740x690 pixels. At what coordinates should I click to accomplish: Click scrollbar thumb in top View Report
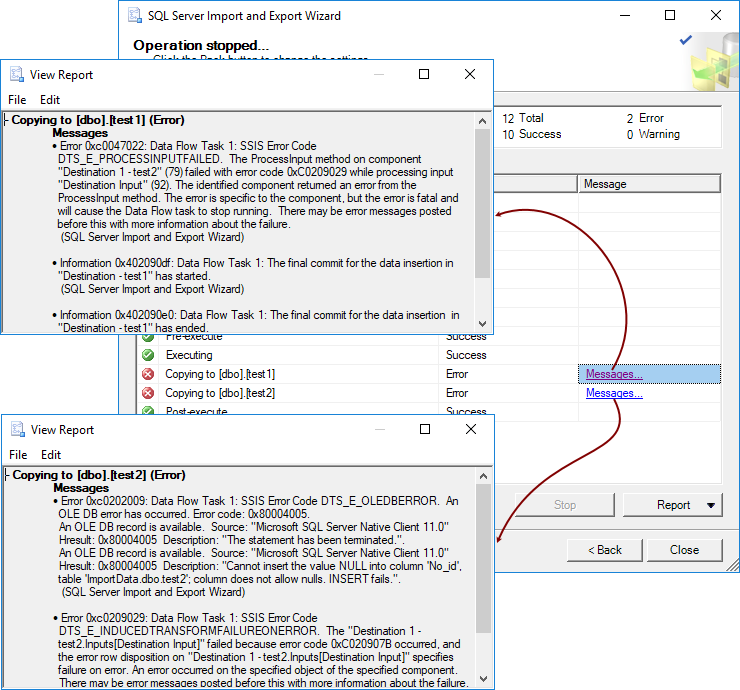482,203
